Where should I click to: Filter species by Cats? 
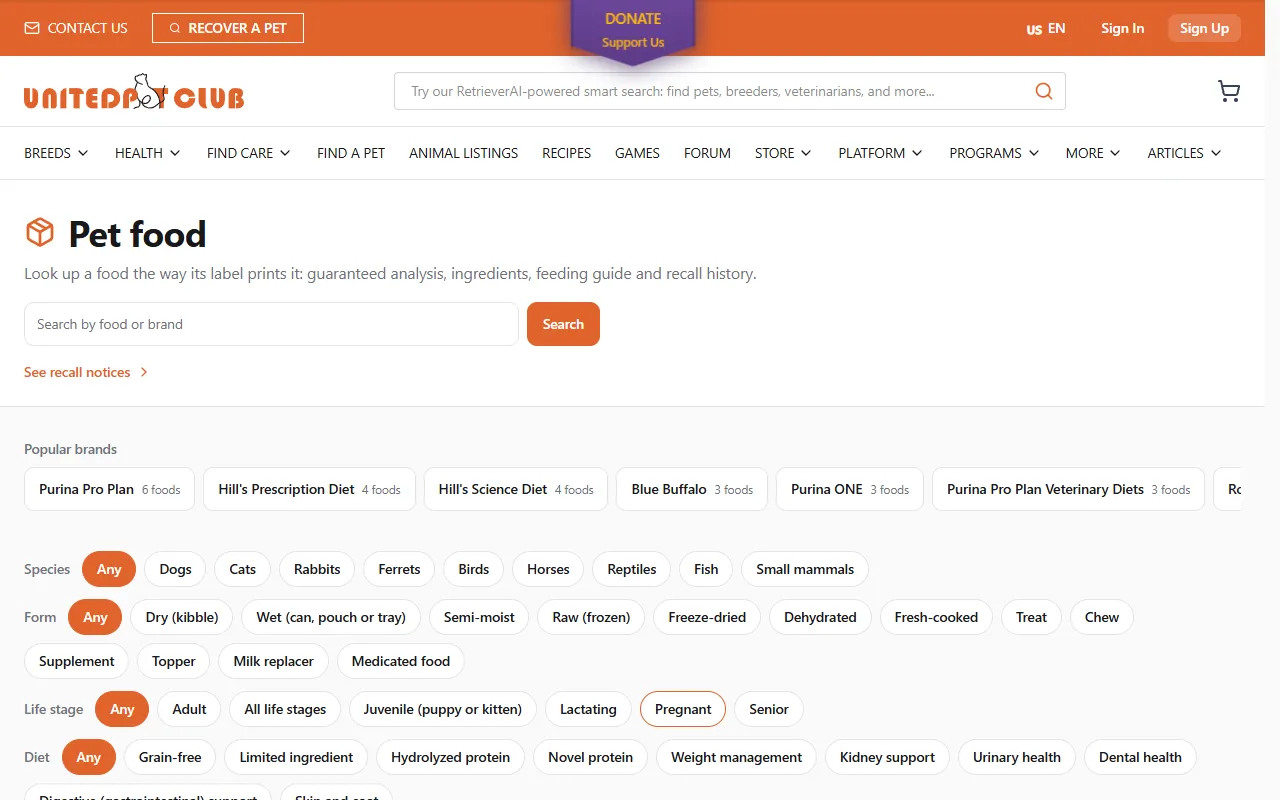[243, 569]
